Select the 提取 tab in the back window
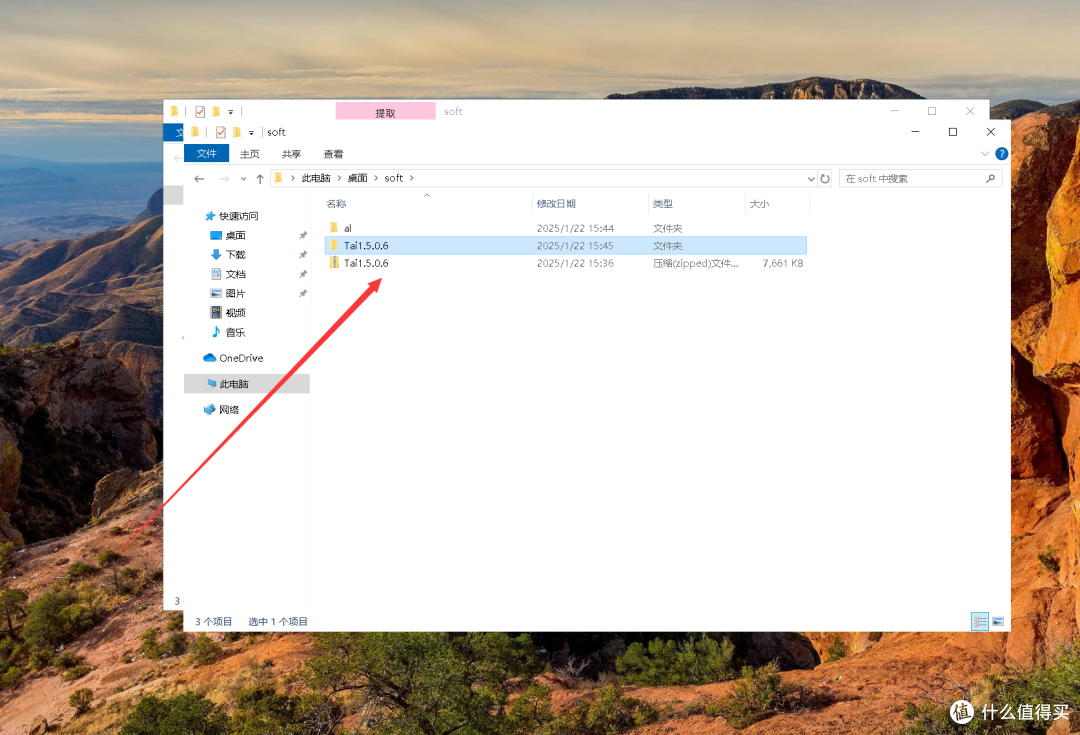This screenshot has height=735, width=1080. 385,112
